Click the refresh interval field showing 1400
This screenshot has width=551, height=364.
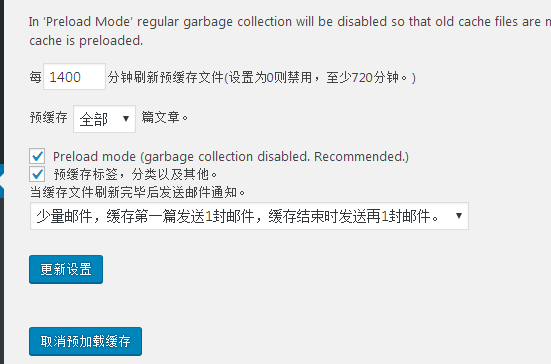74,77
